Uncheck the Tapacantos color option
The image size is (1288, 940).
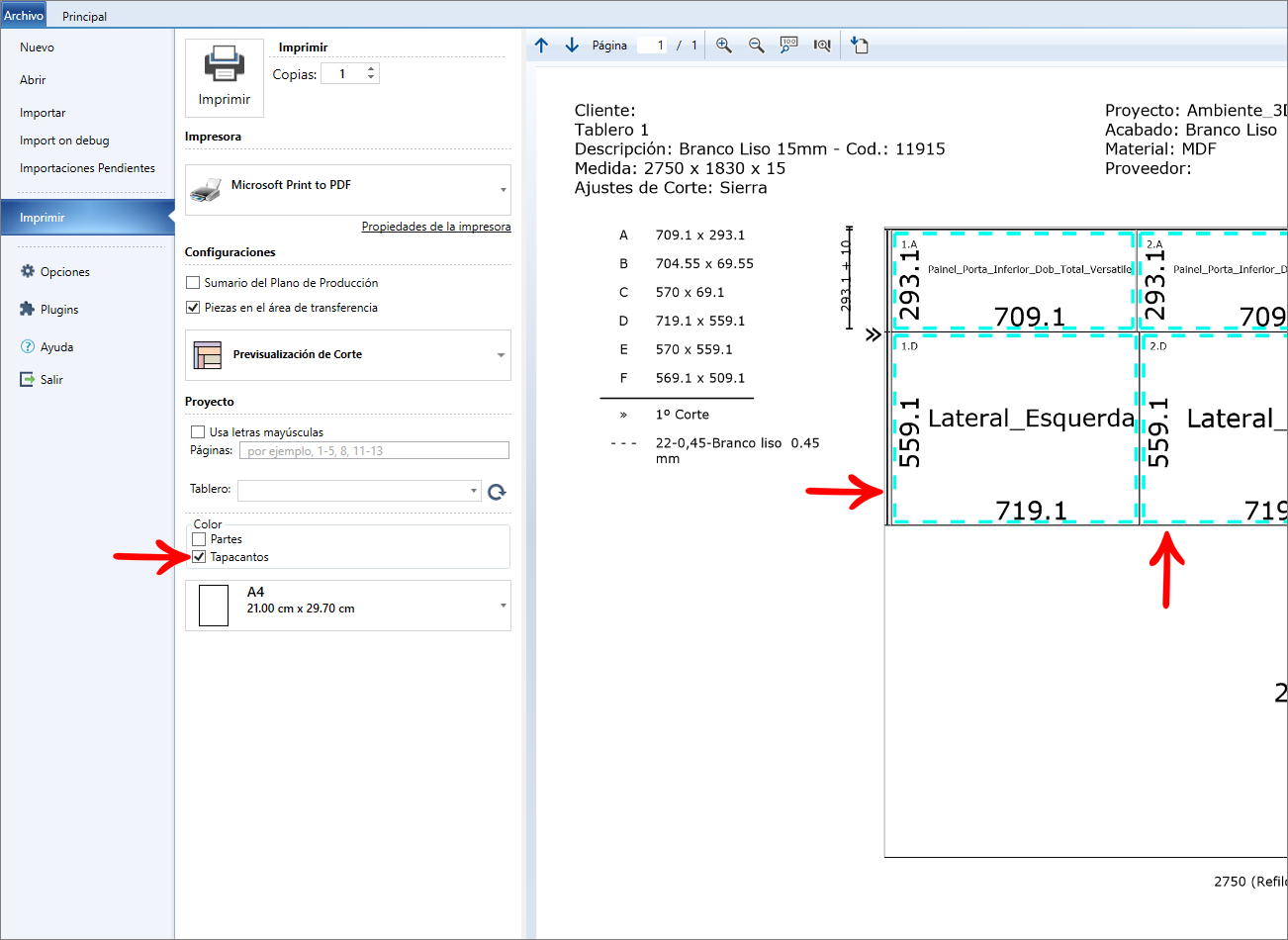click(199, 557)
